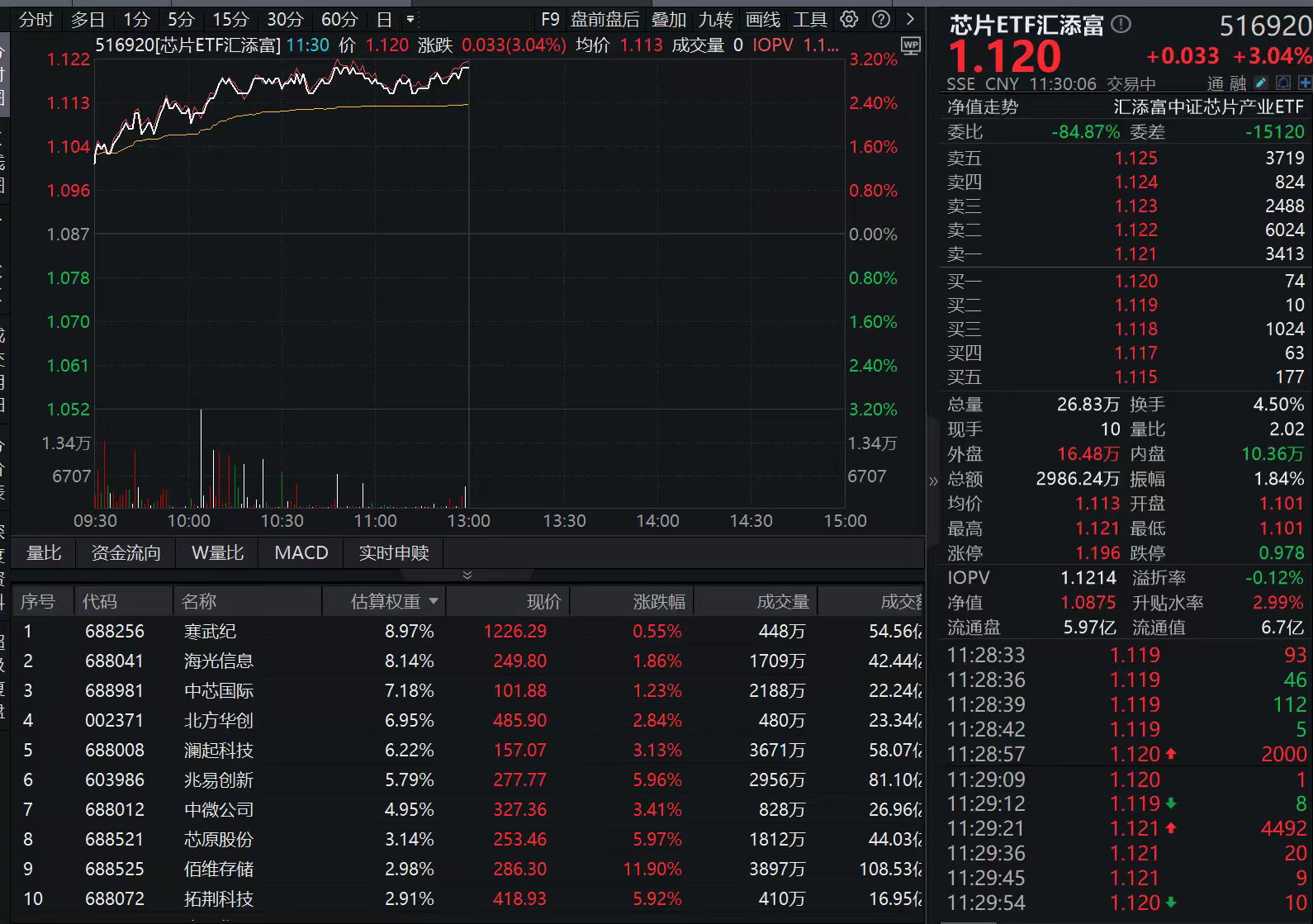
Task: Open the 工具 tools menu
Action: point(810,19)
